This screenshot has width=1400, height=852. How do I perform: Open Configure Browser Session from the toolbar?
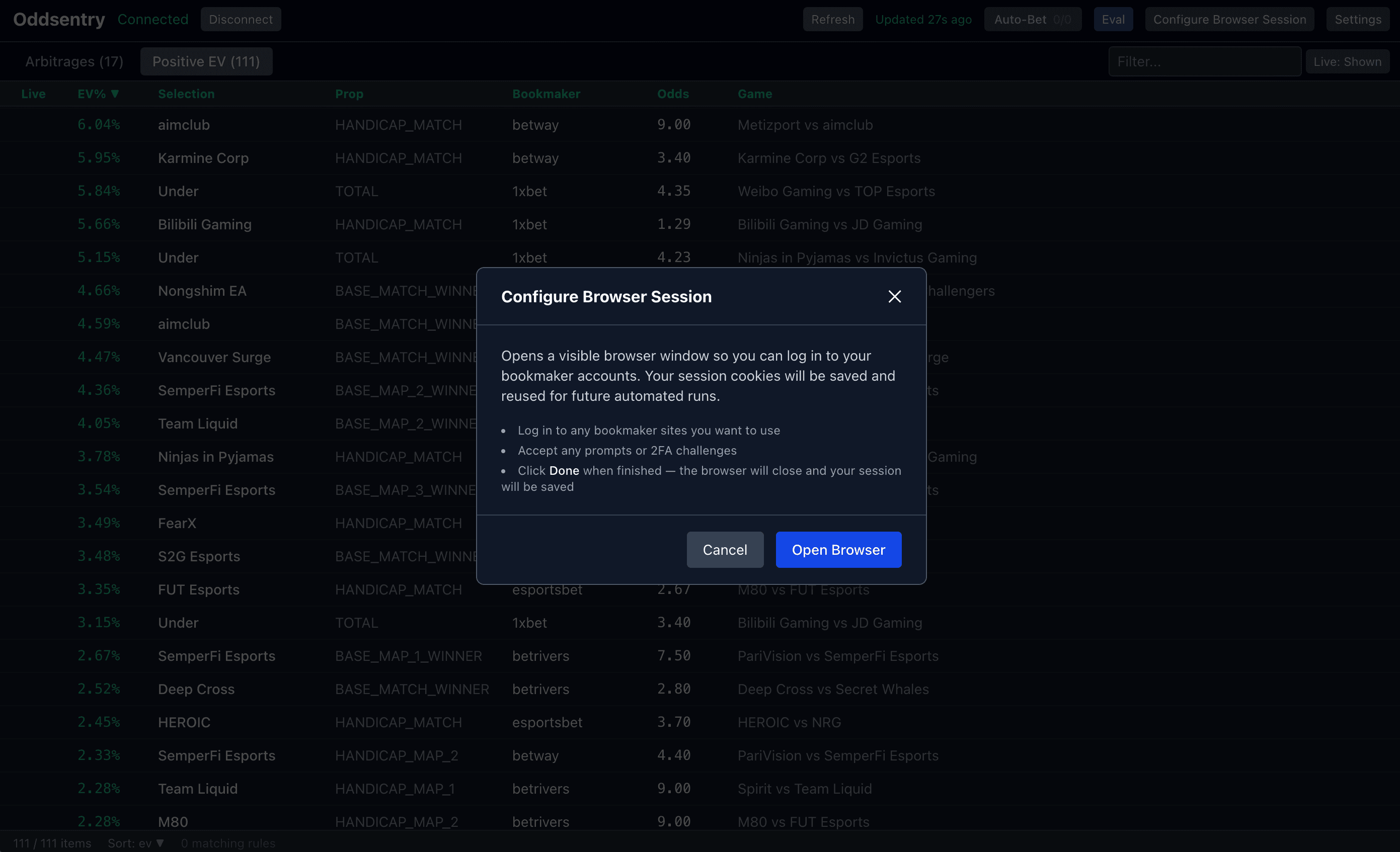pos(1229,19)
